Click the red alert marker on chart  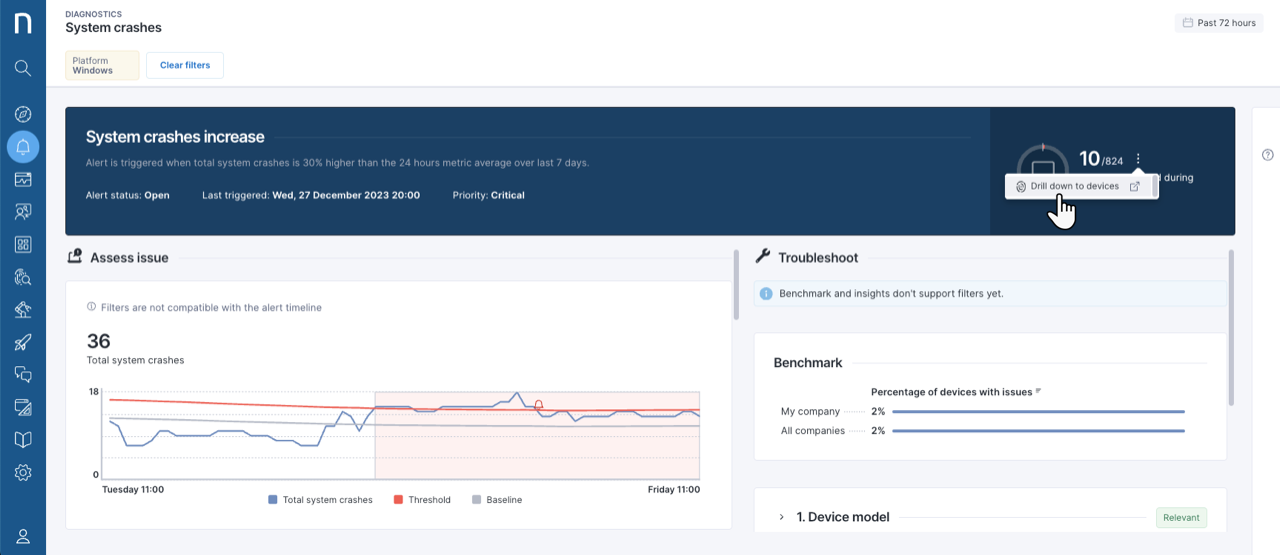click(538, 405)
